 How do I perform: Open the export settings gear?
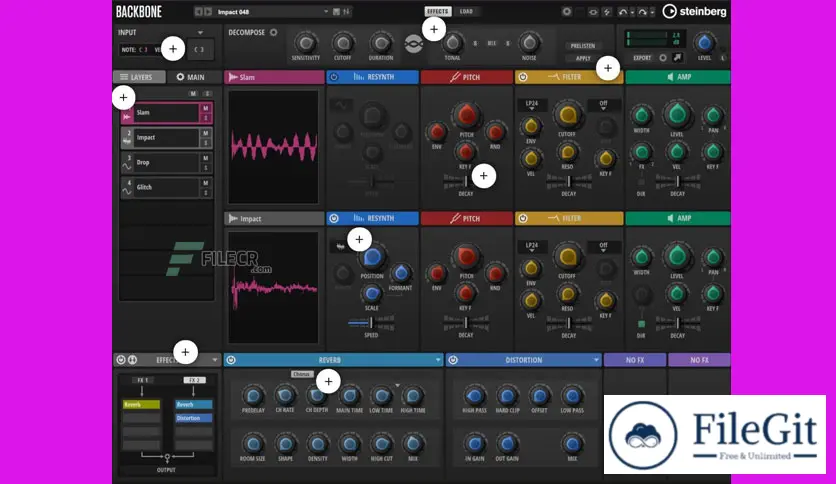[663, 58]
